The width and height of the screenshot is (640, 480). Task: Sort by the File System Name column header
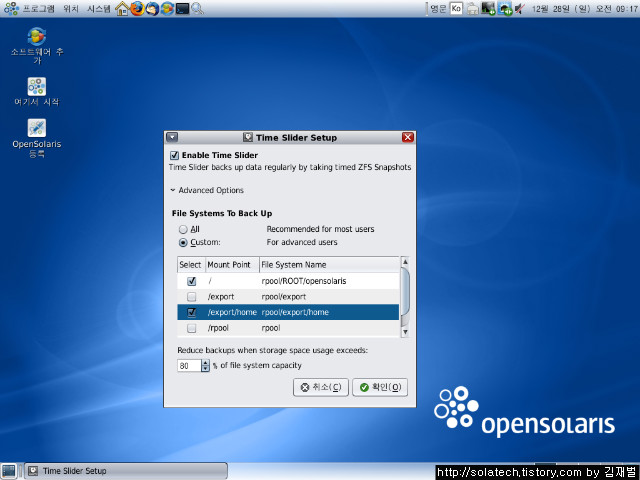[329, 265]
